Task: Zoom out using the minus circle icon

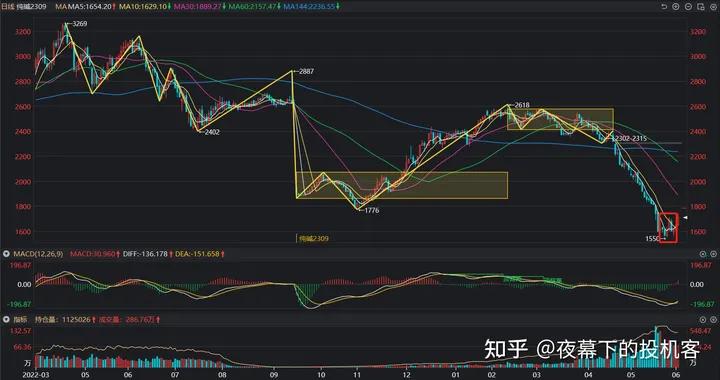Action: tap(687, 6)
